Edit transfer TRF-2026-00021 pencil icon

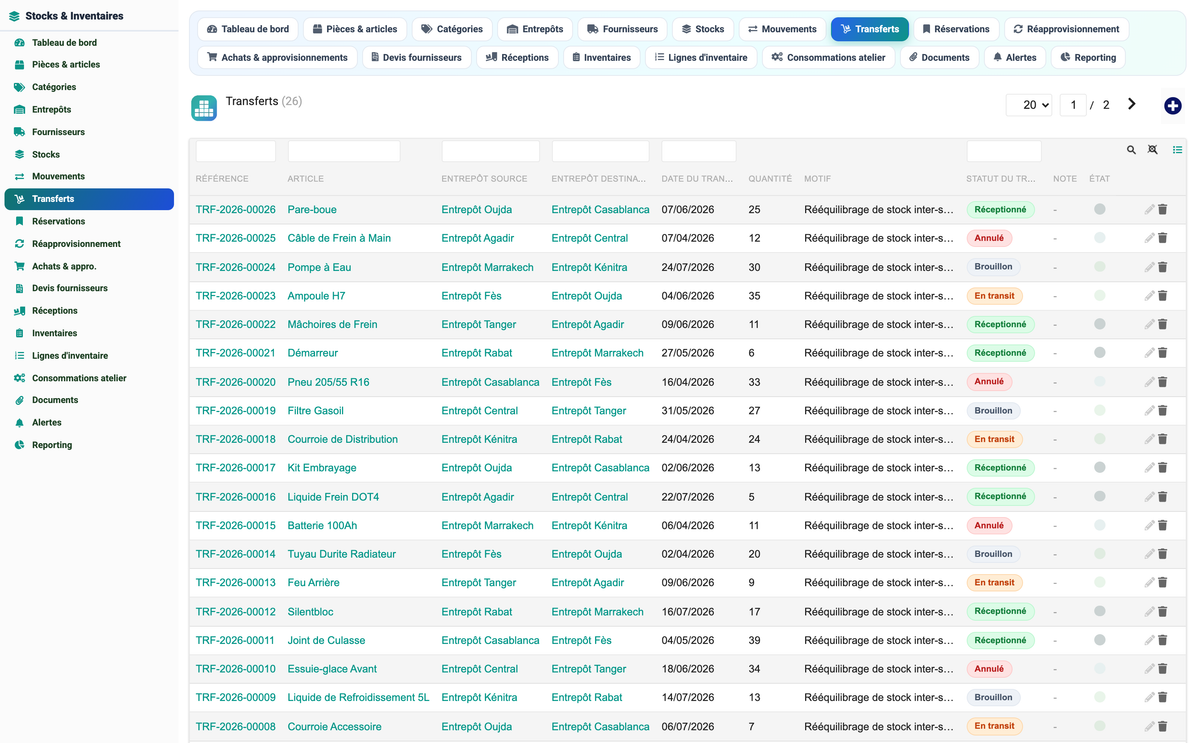click(1149, 353)
